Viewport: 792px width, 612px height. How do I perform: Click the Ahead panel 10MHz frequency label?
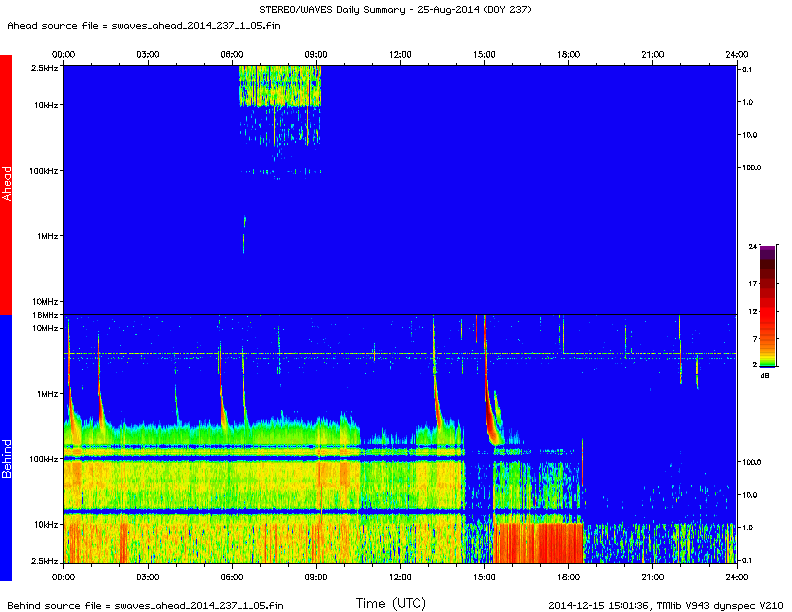coord(45,302)
